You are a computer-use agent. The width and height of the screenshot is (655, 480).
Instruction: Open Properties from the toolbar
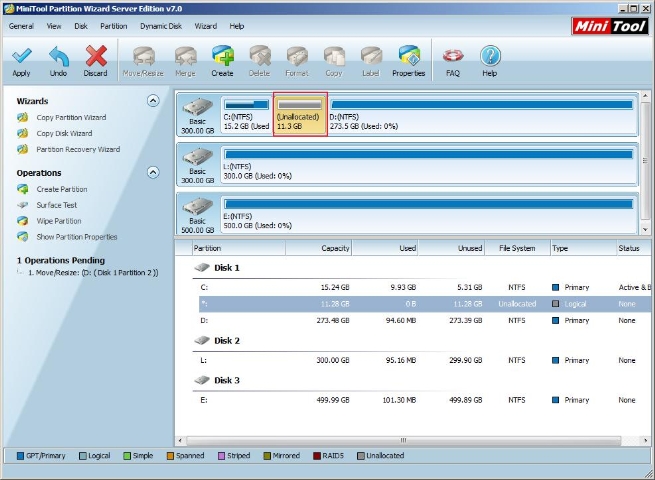click(409, 61)
